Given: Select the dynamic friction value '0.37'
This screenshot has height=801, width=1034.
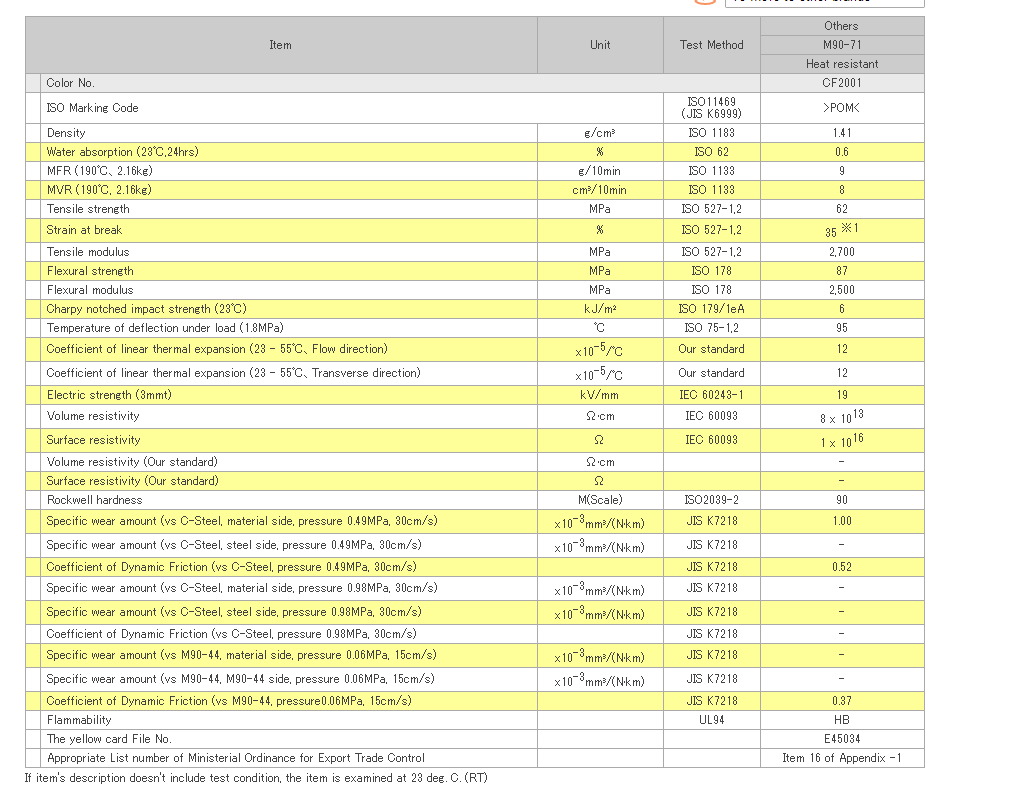Looking at the screenshot, I should point(842,701).
